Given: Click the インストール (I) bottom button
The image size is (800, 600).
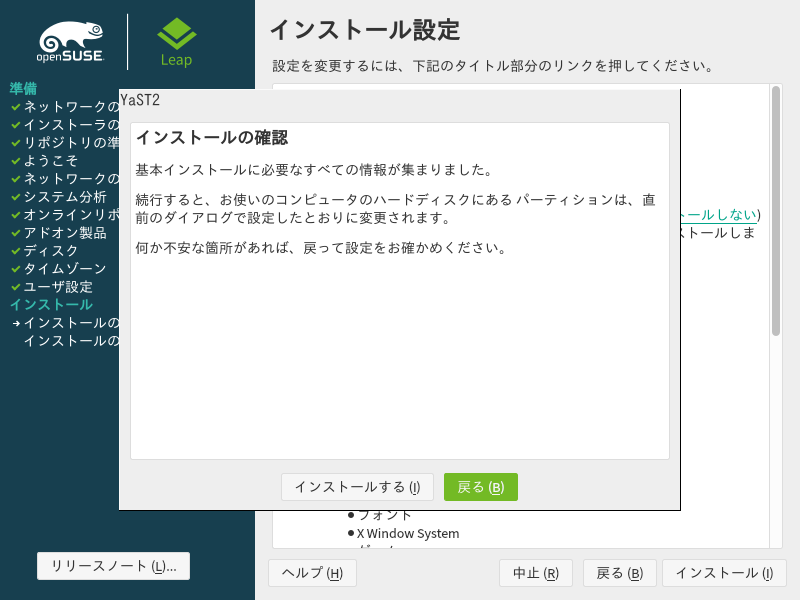Looking at the screenshot, I should [724, 573].
